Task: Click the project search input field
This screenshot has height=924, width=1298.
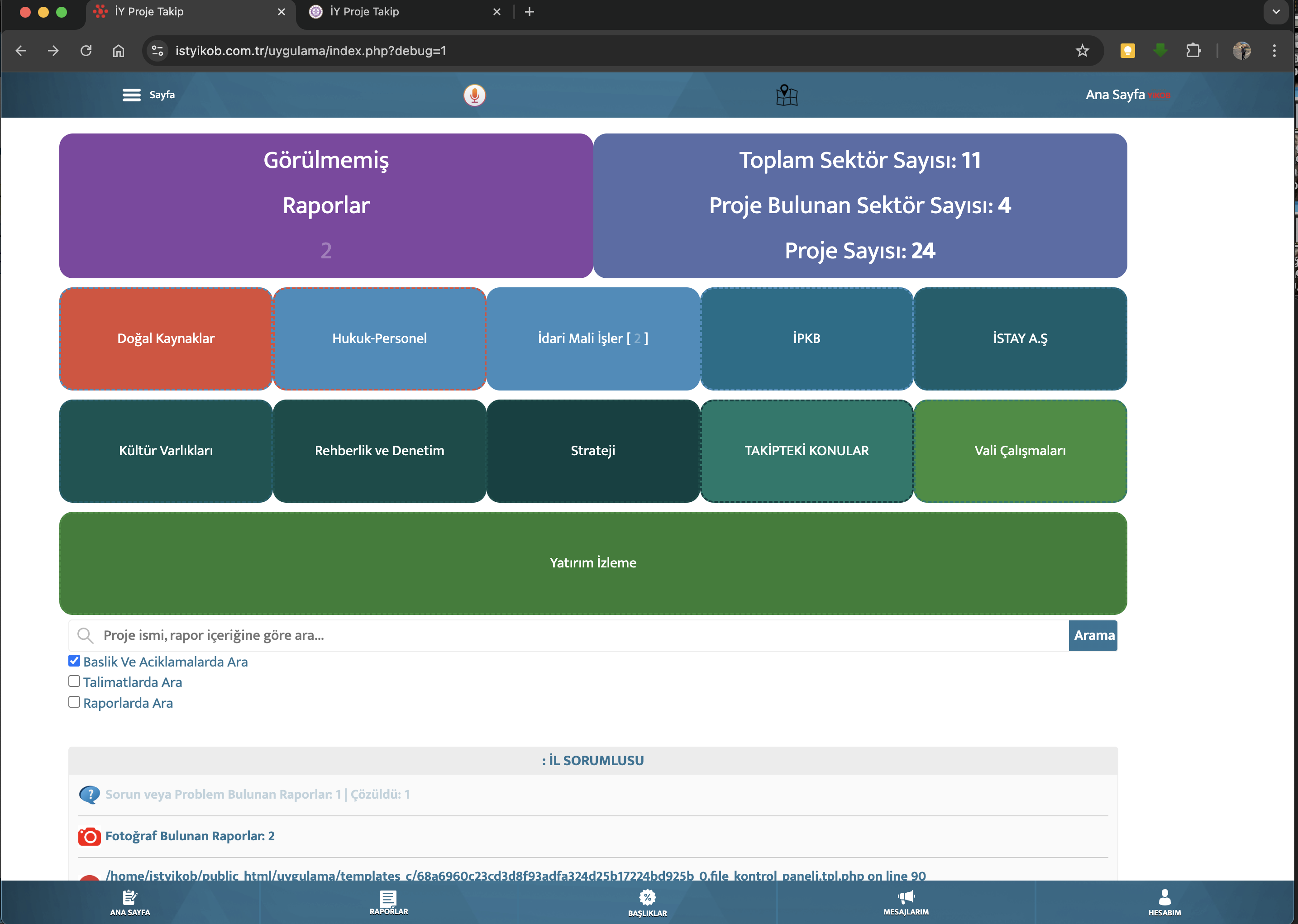Action: pyautogui.click(x=569, y=636)
